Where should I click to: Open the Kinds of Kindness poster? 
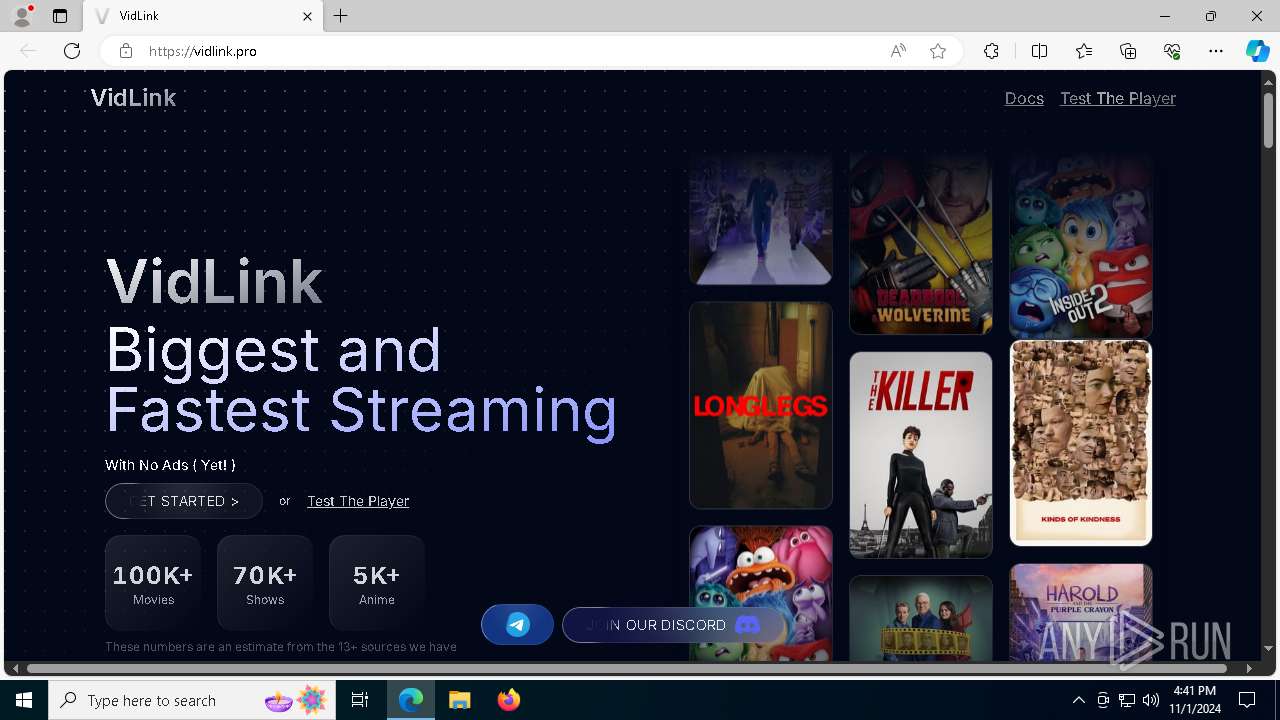(x=1081, y=443)
